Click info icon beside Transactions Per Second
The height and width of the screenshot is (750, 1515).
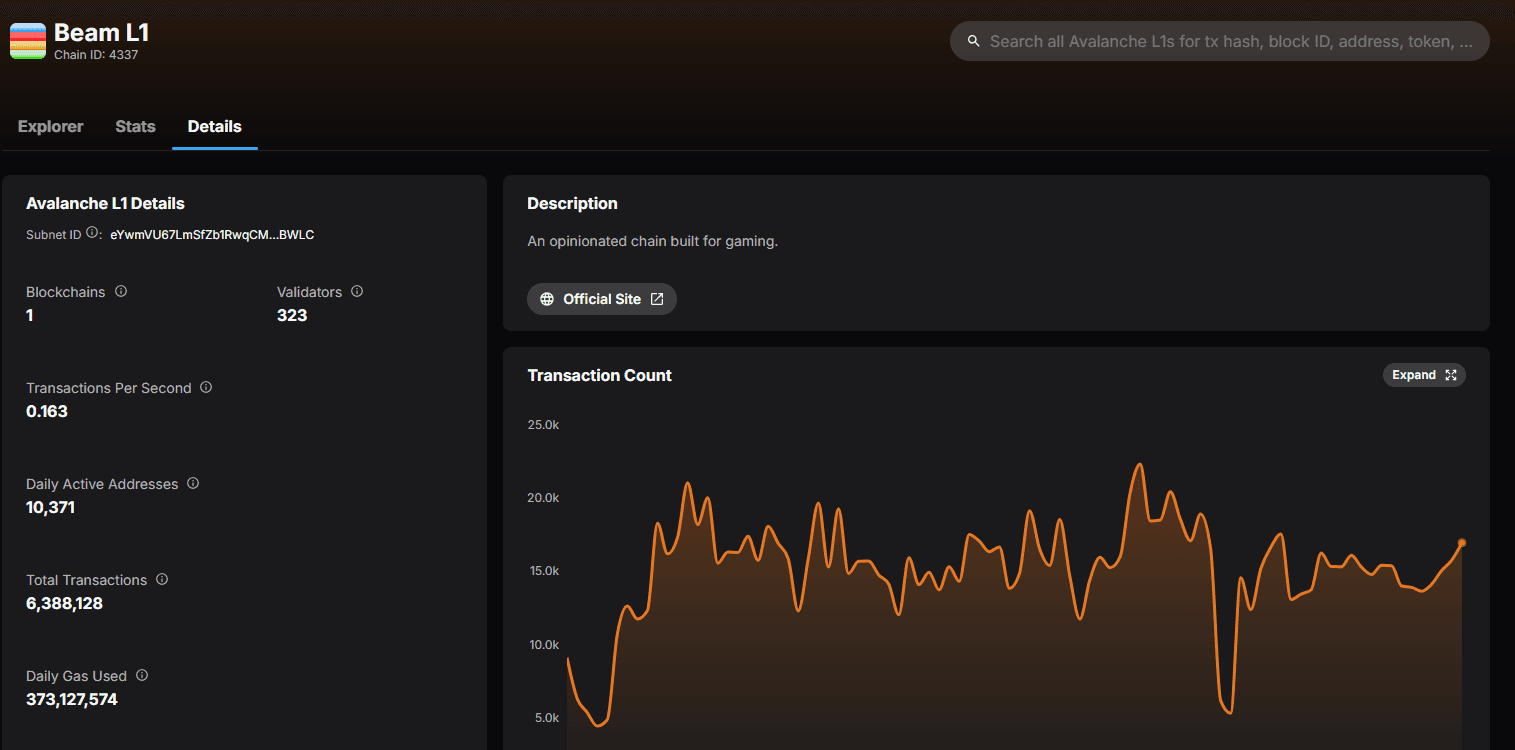pos(206,388)
